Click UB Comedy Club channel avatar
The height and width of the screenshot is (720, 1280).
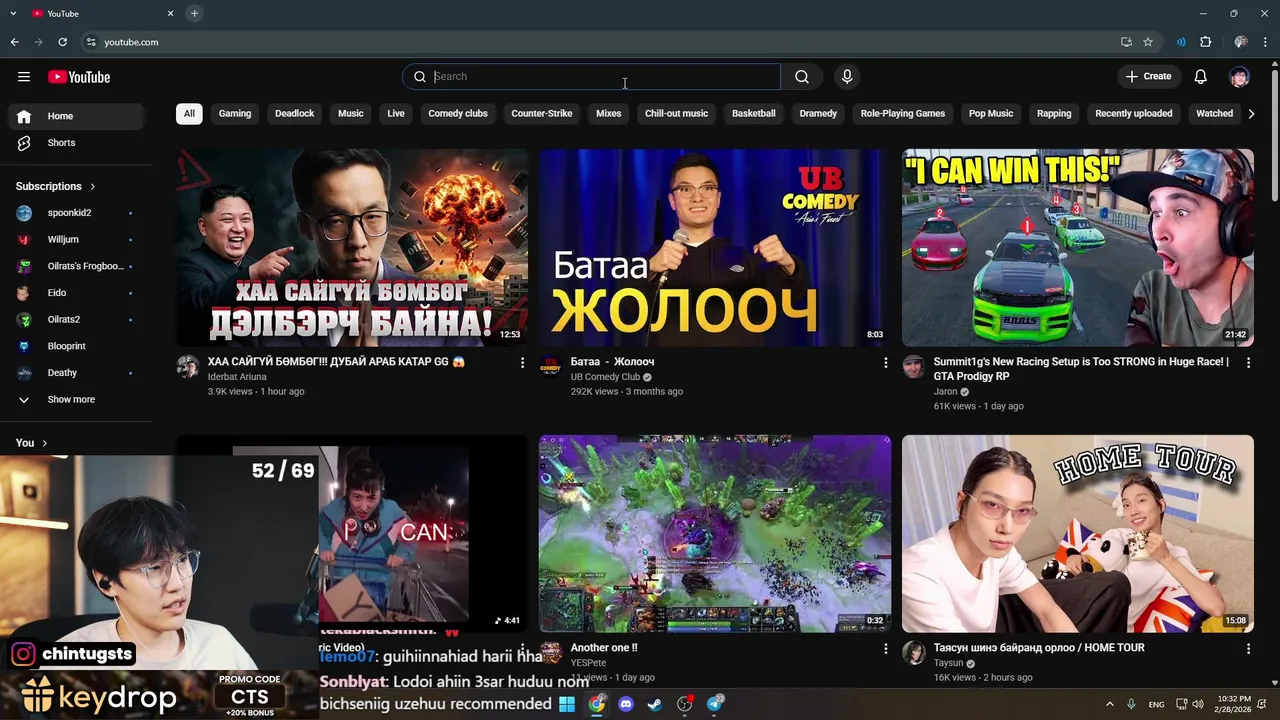point(551,366)
